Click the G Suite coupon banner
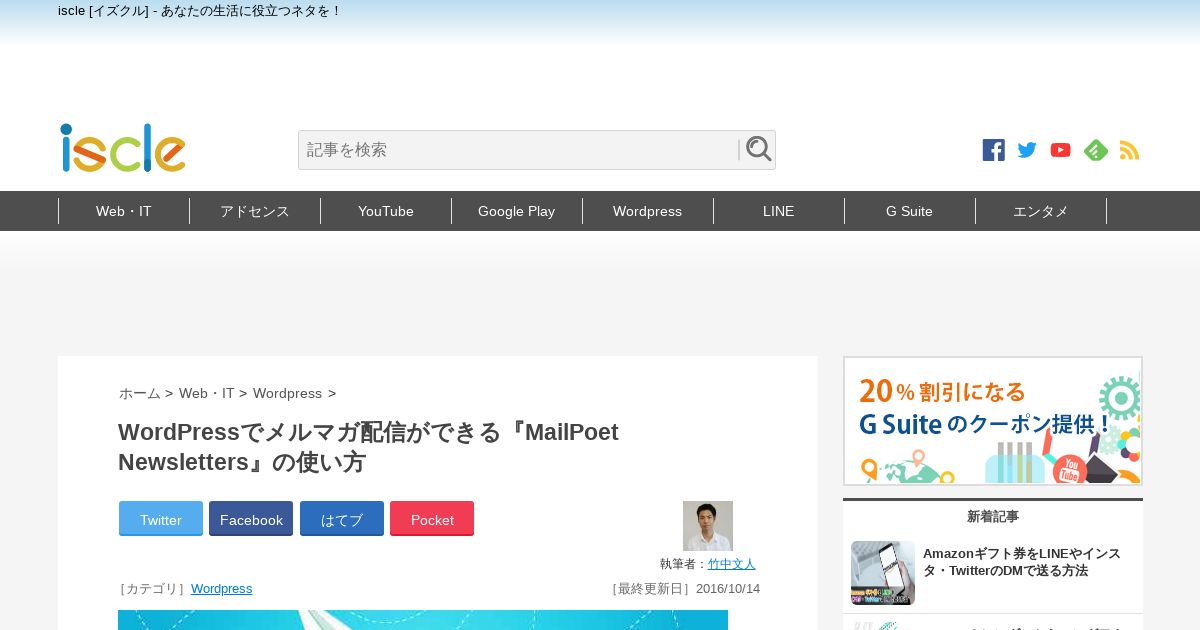 pyautogui.click(x=993, y=421)
